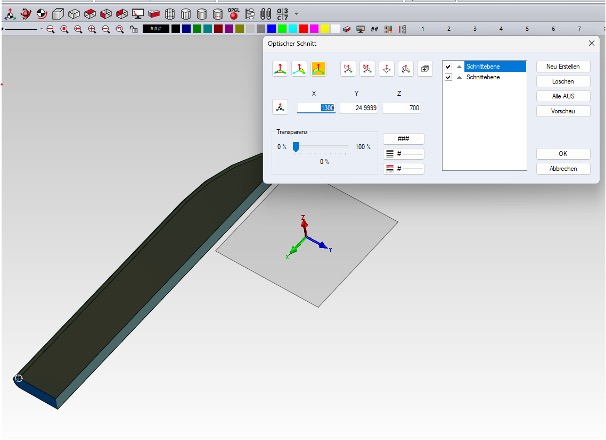Click the coordinate origin icon beside X field
Viewport: 606px width, 440px height.
[281, 108]
